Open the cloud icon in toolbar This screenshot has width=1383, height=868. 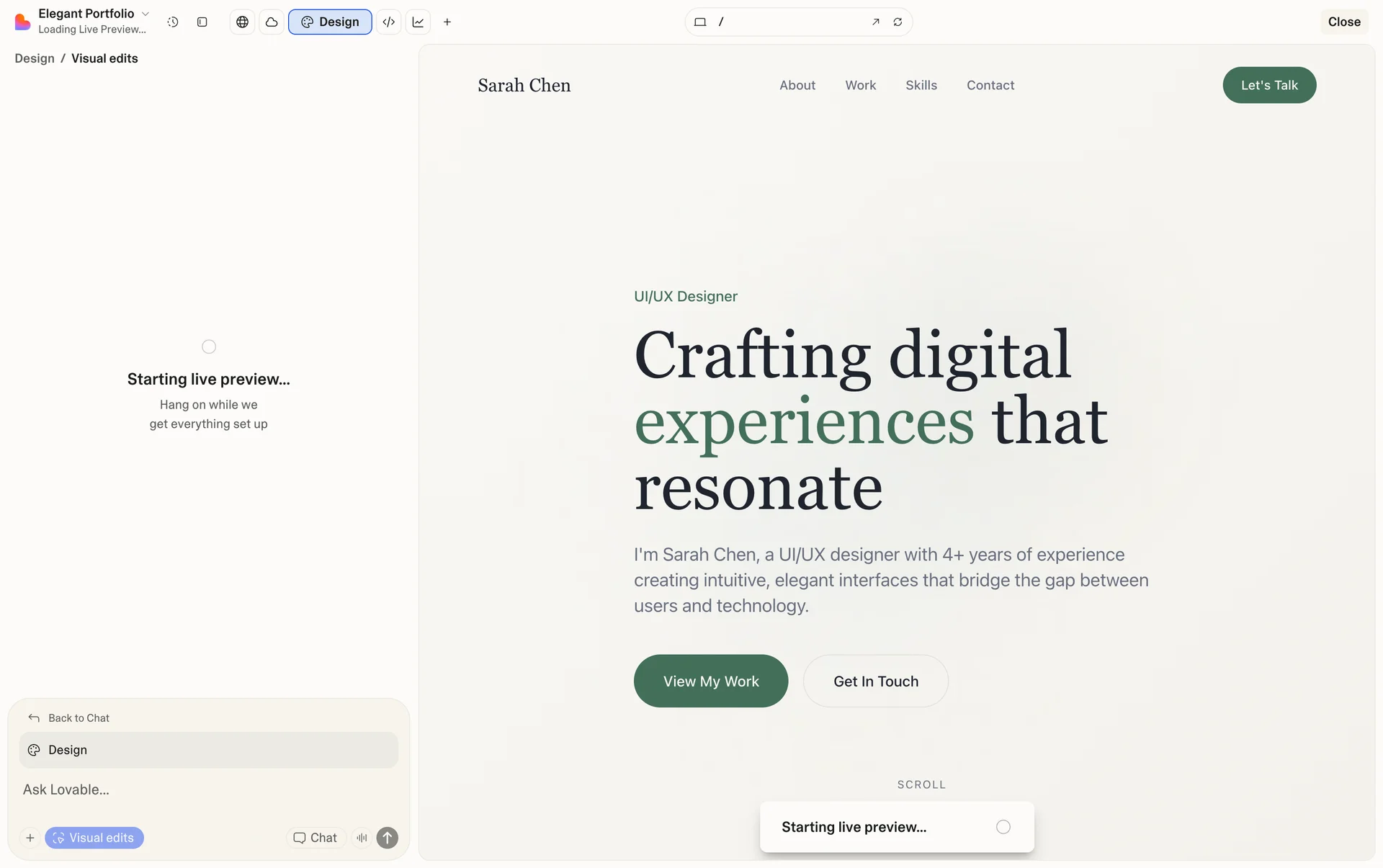(x=272, y=22)
